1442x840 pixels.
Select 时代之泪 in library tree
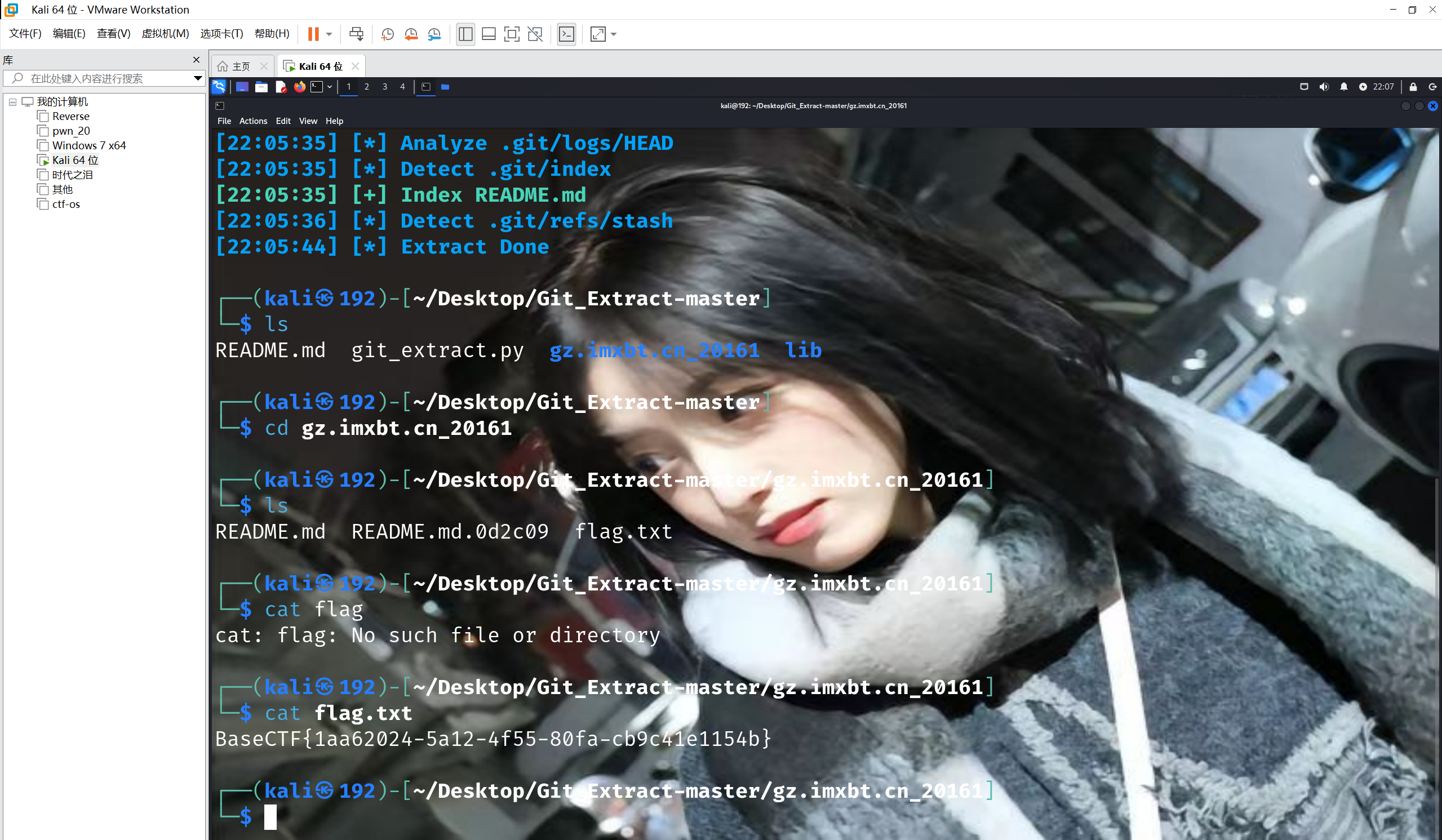(72, 175)
